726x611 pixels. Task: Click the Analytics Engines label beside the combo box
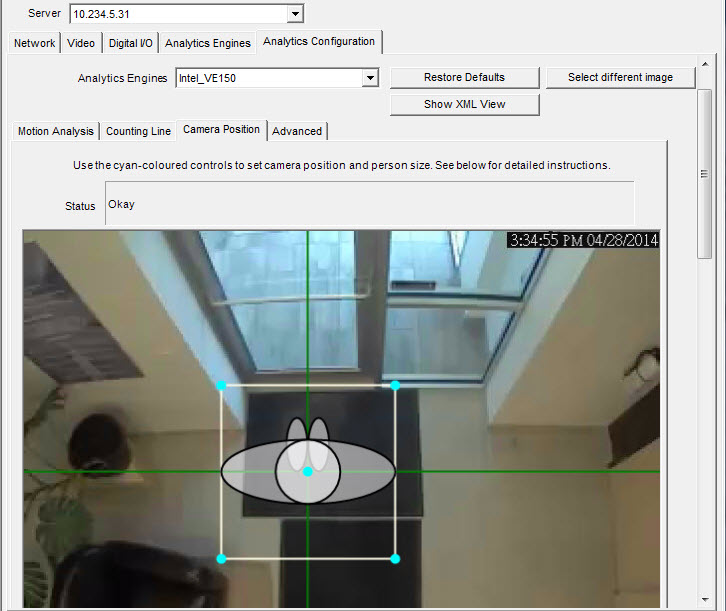(122, 78)
